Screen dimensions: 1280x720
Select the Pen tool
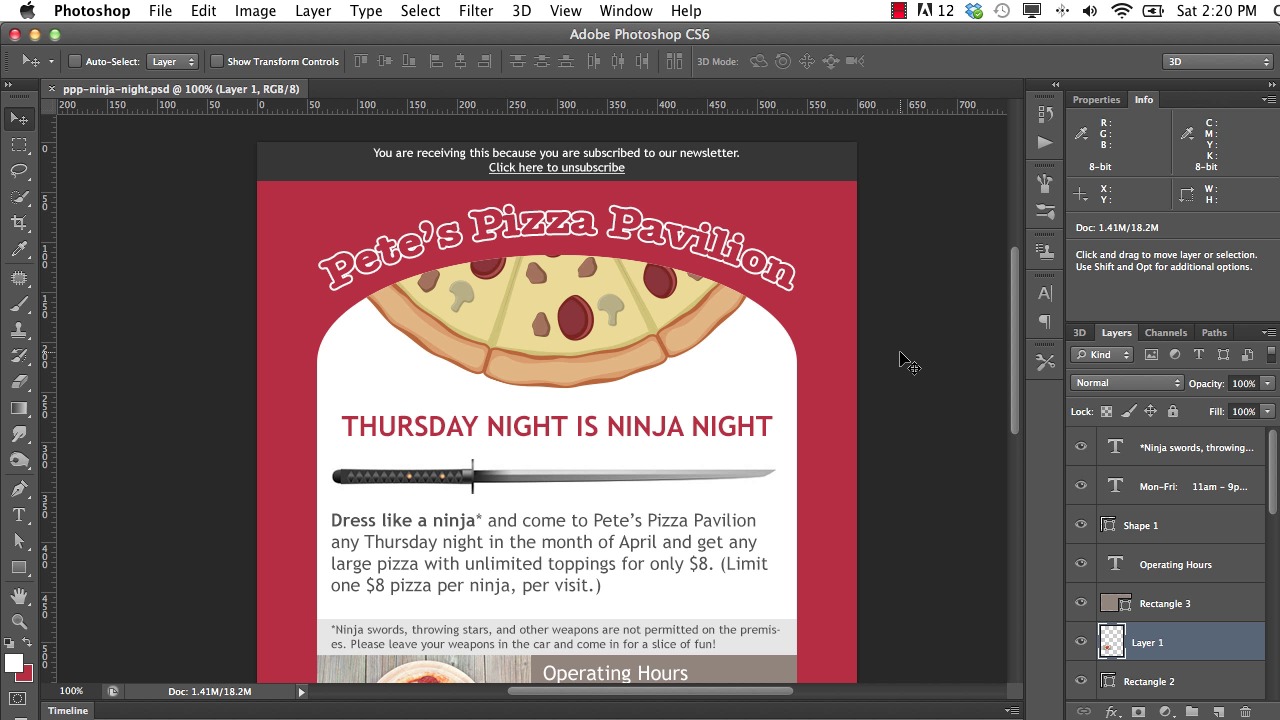point(19,488)
